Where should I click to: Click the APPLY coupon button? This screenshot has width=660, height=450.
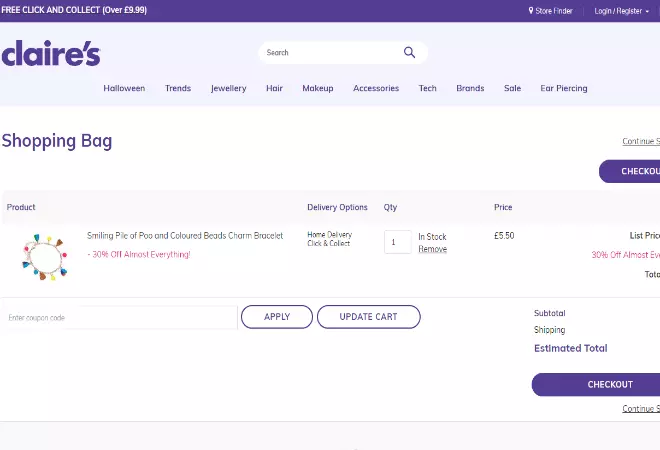(x=277, y=317)
